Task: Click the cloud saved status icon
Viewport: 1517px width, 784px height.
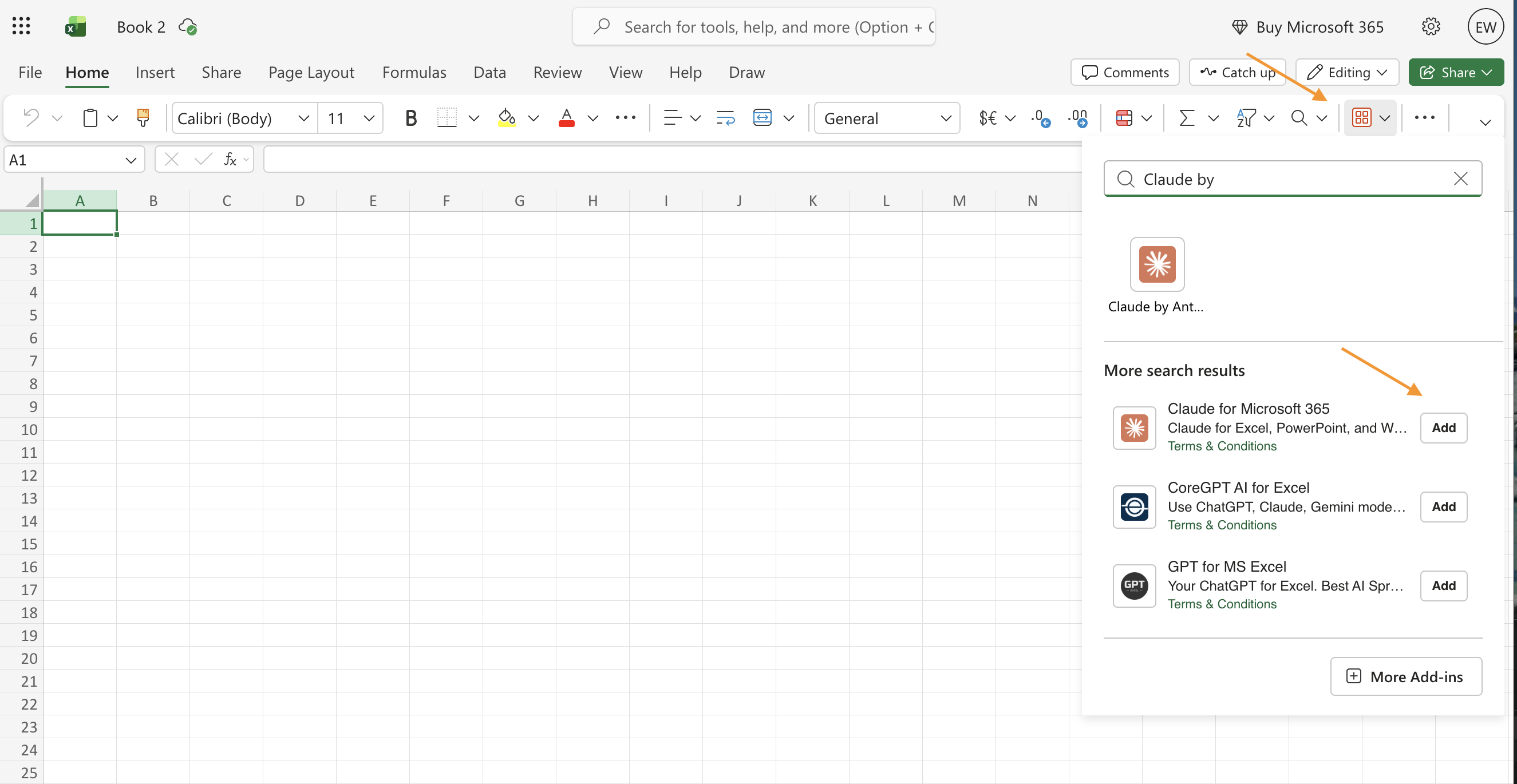Action: (188, 26)
